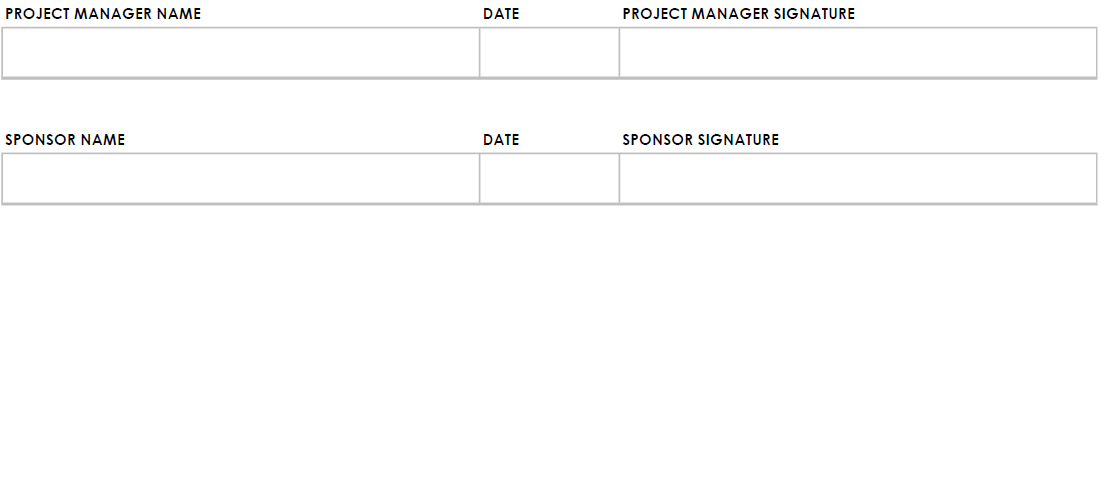Click the Sponsor Name input field
1108x497 pixels.
click(x=241, y=178)
